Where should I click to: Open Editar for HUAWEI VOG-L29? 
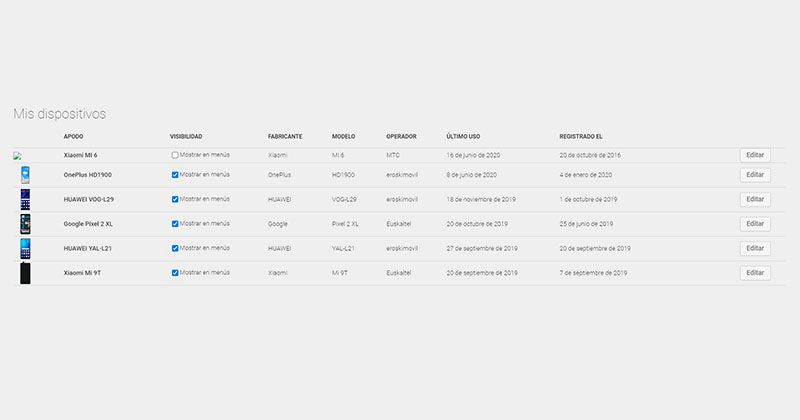(755, 200)
